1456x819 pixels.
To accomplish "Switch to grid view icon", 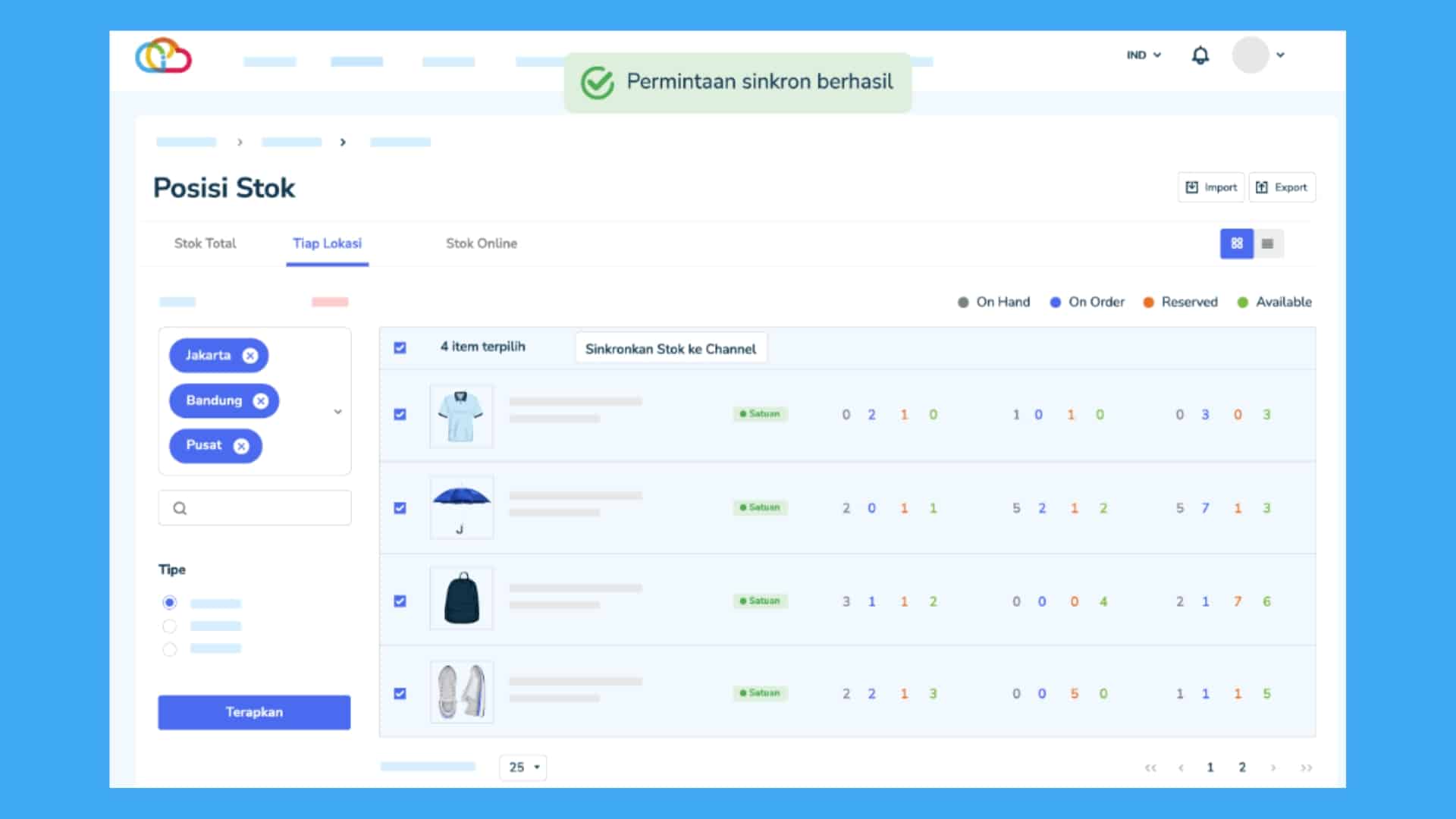I will 1236,243.
